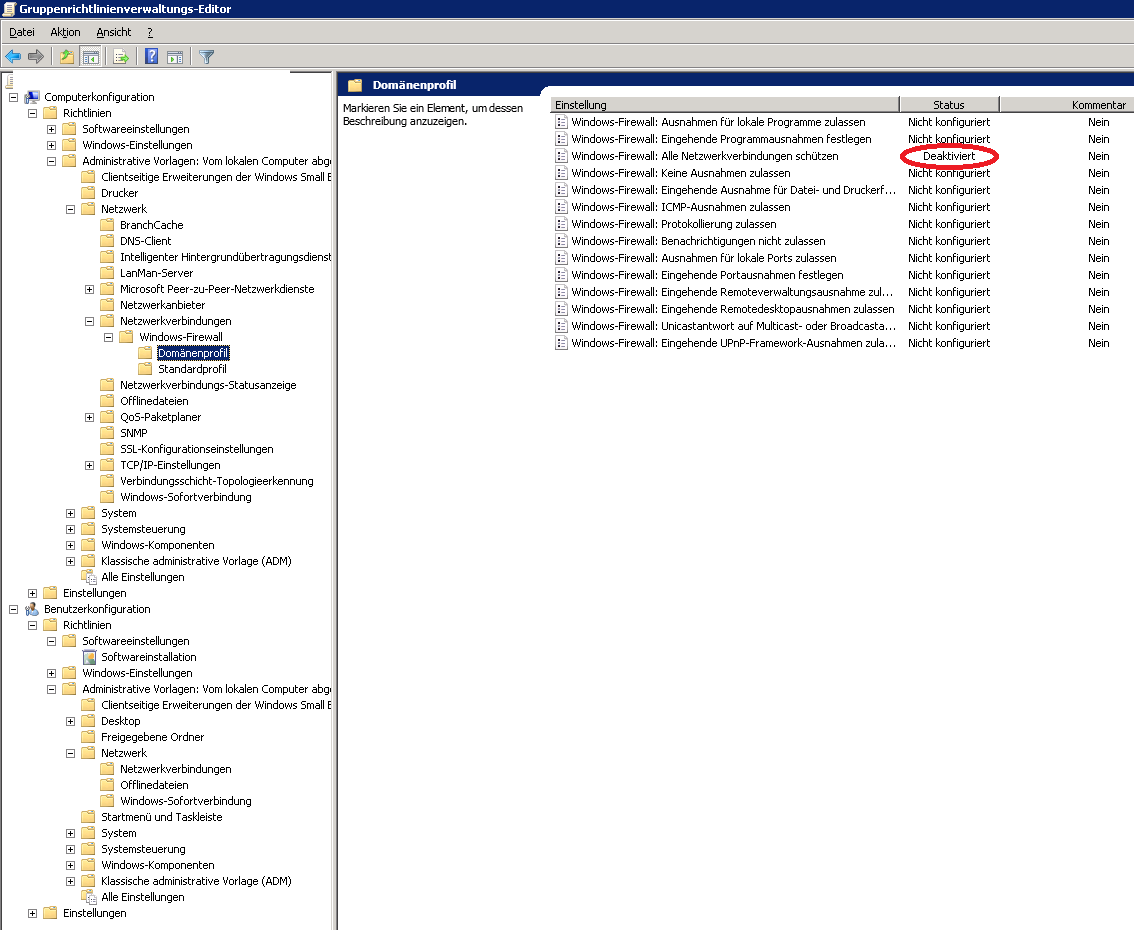Click the policy icon of 'Keine Ausnahmen zulassen'
This screenshot has height=930, width=1134.
point(561,173)
